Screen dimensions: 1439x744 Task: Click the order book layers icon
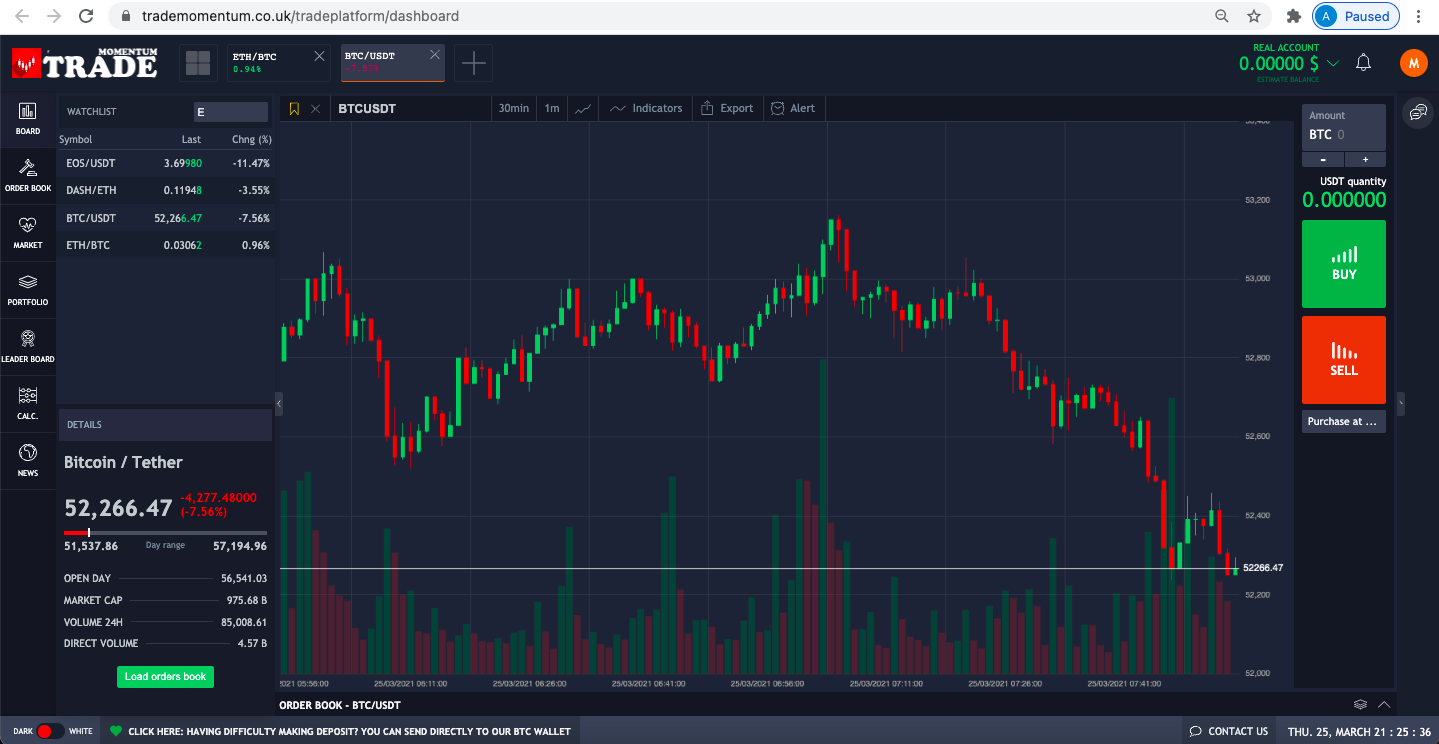tap(1361, 705)
